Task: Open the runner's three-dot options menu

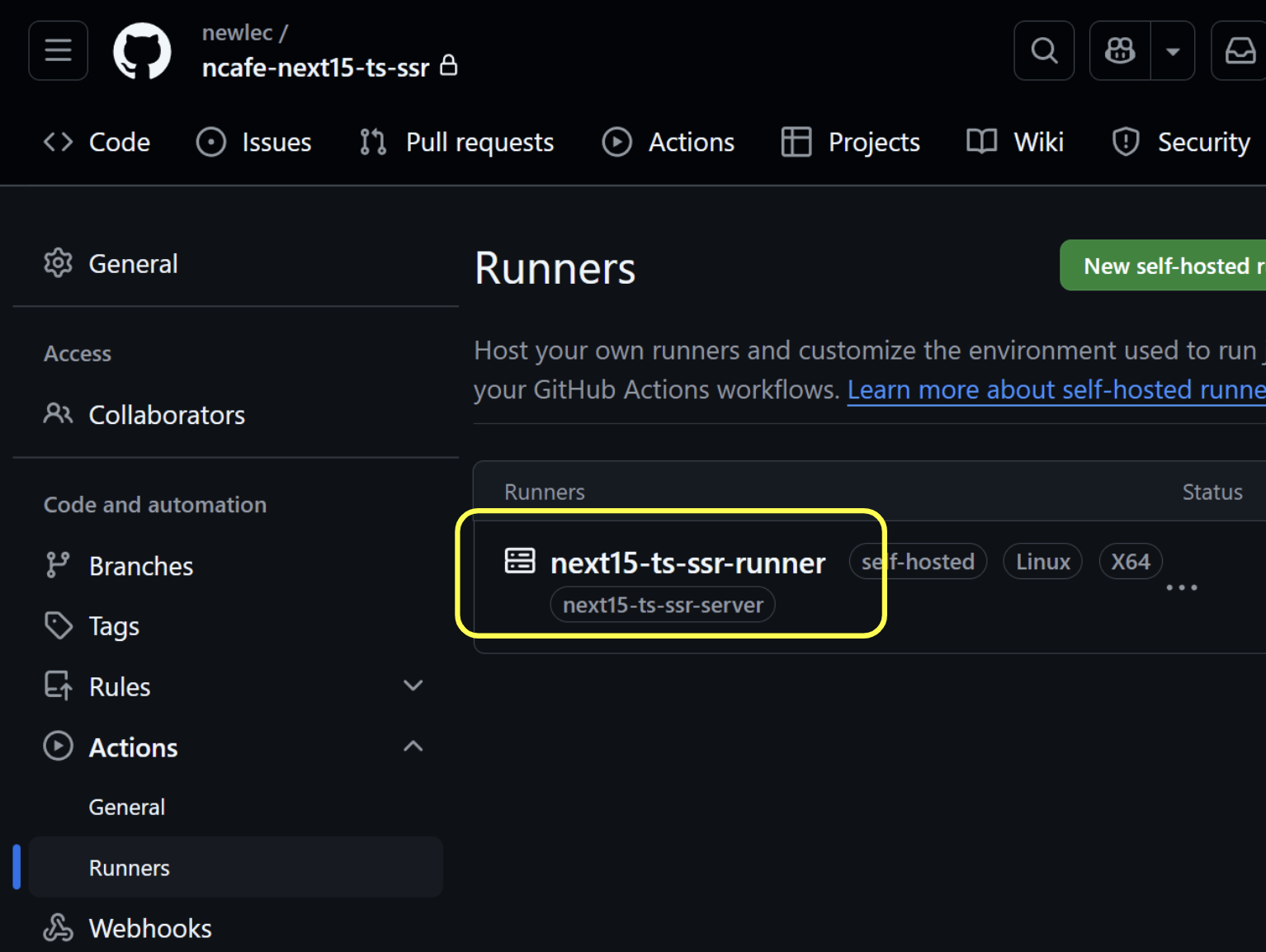Action: tap(1182, 587)
